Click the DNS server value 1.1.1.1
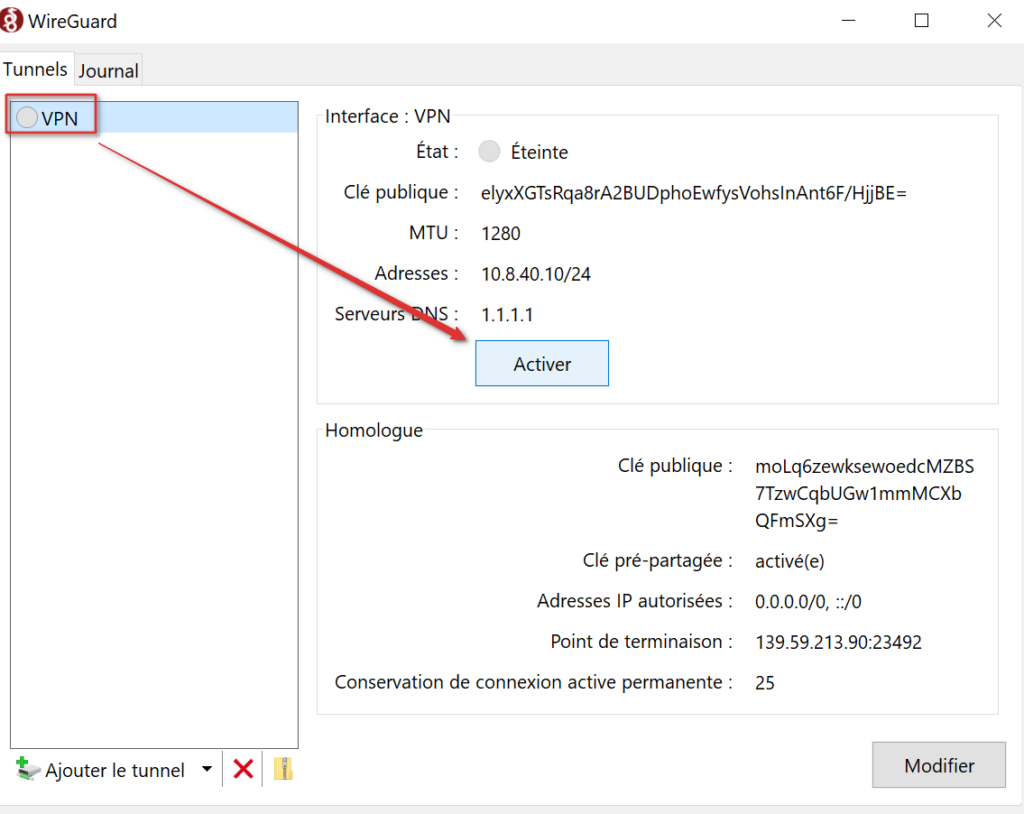1024x814 pixels. (507, 315)
